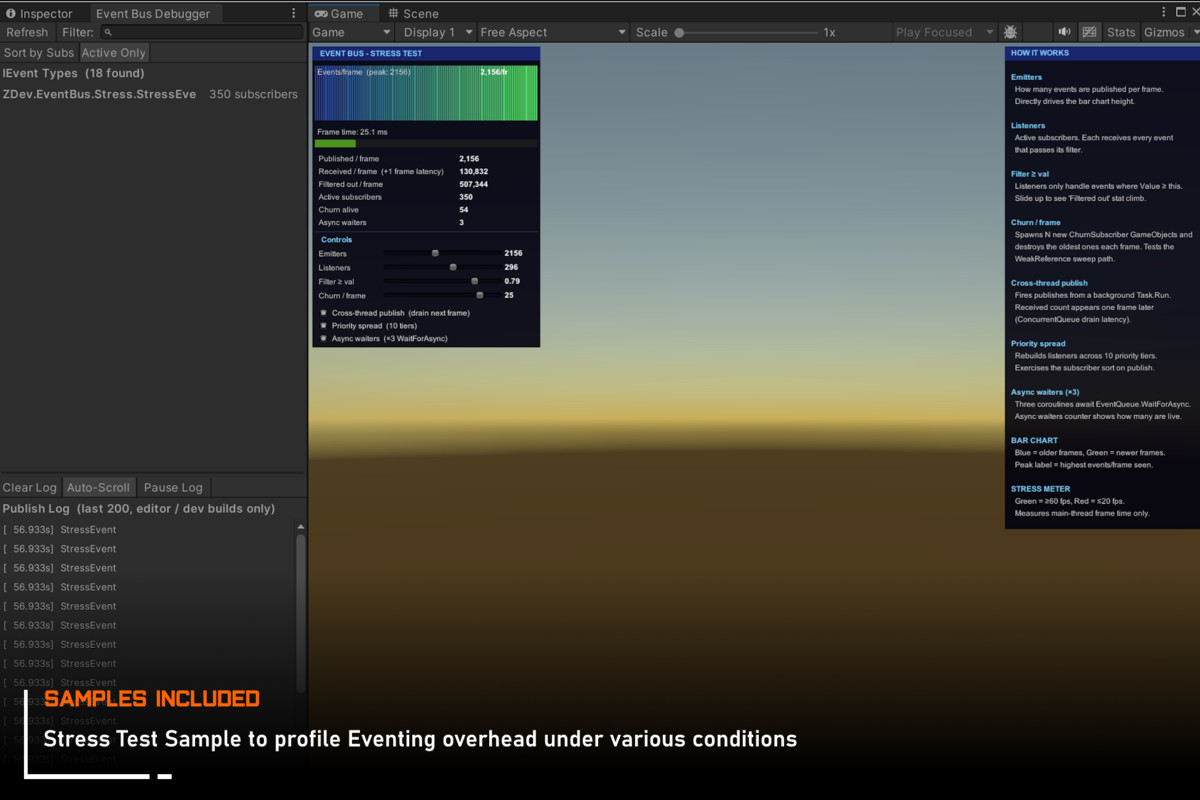This screenshot has height=800, width=1200.
Task: Click 'IEvent Types (18 found)' heading
Action: [x=74, y=73]
